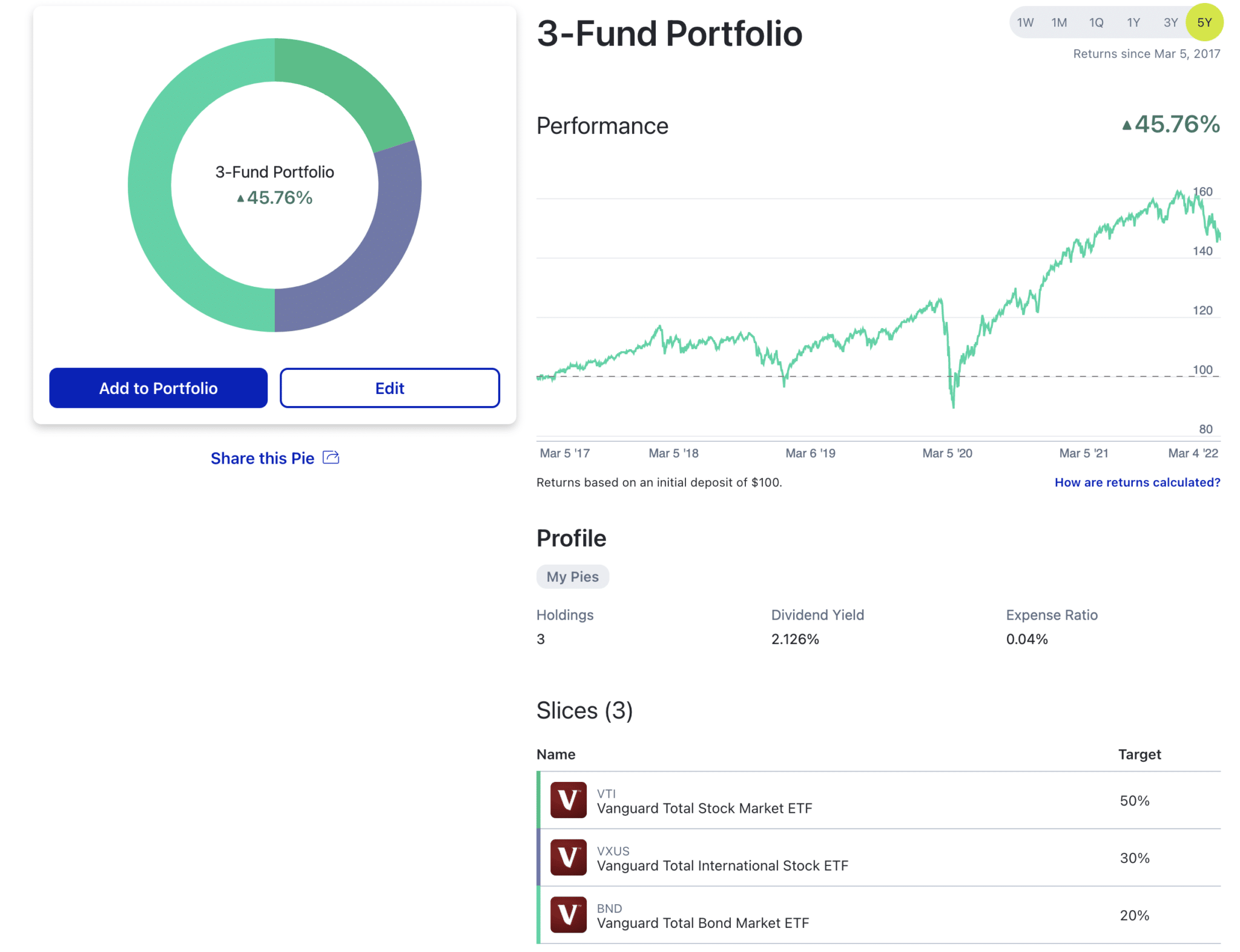
Task: Choose the 3Y time range
Action: [1170, 22]
